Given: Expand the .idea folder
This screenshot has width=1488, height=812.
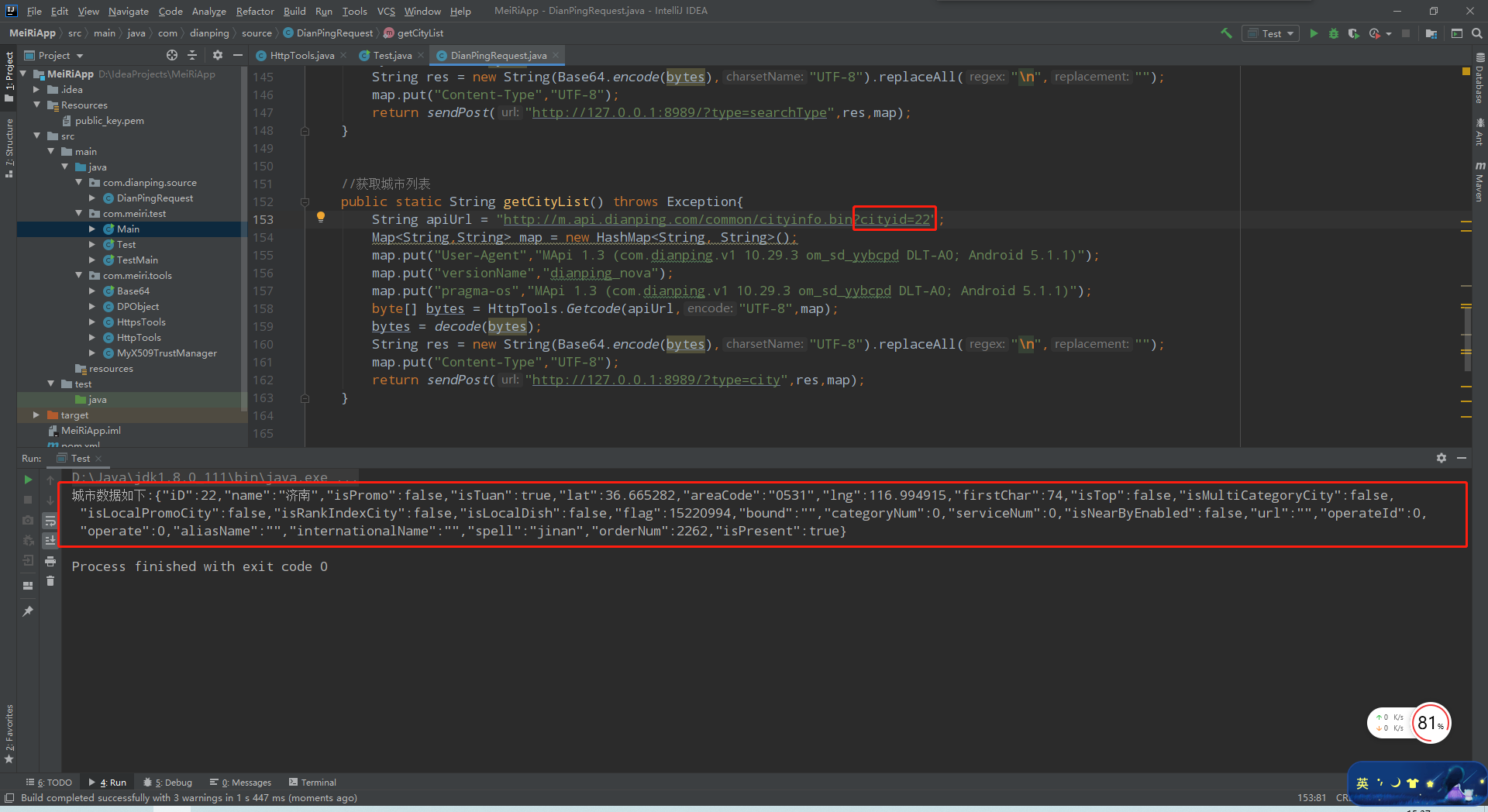Looking at the screenshot, I should [x=36, y=89].
